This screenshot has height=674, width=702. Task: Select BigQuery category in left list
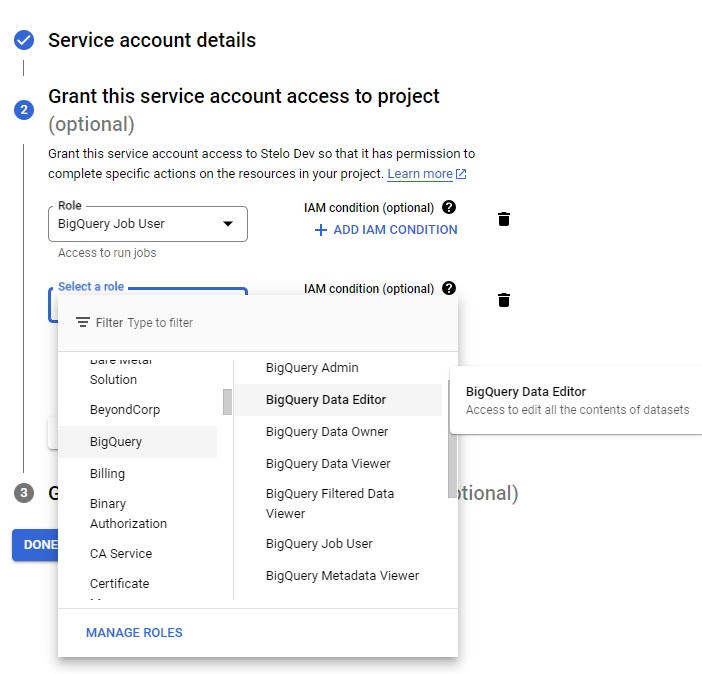click(x=116, y=442)
